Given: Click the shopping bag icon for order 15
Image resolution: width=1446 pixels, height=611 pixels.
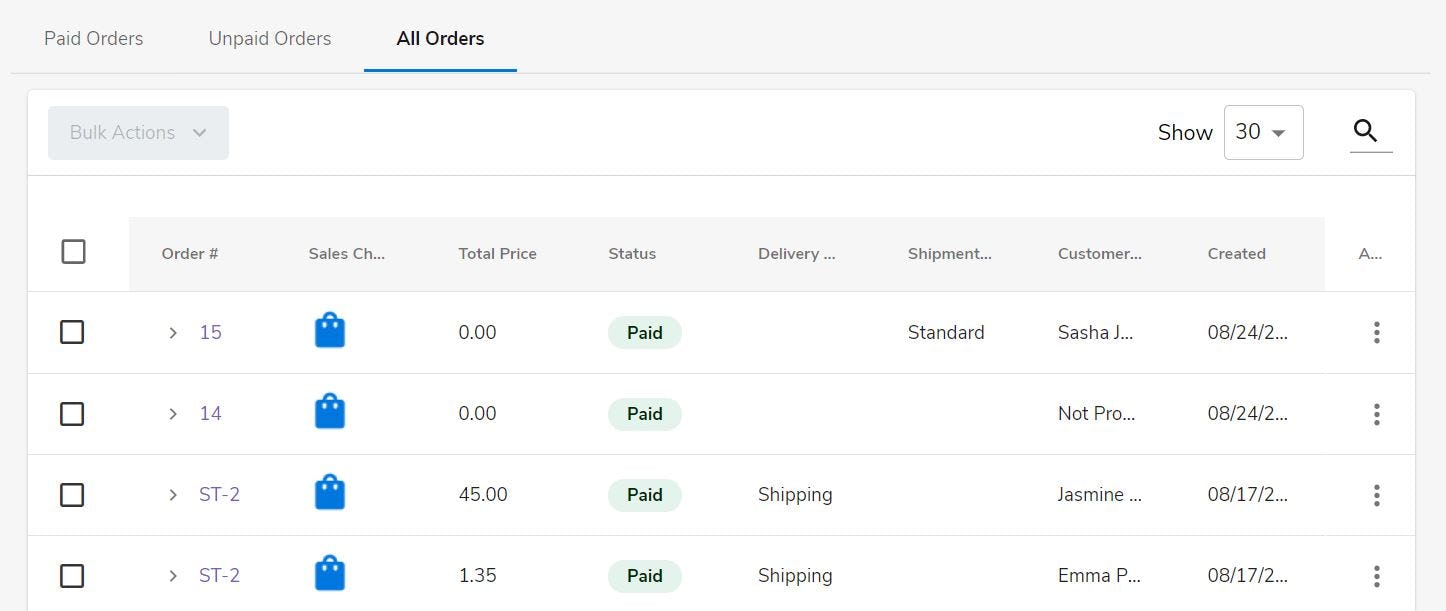Looking at the screenshot, I should [330, 331].
